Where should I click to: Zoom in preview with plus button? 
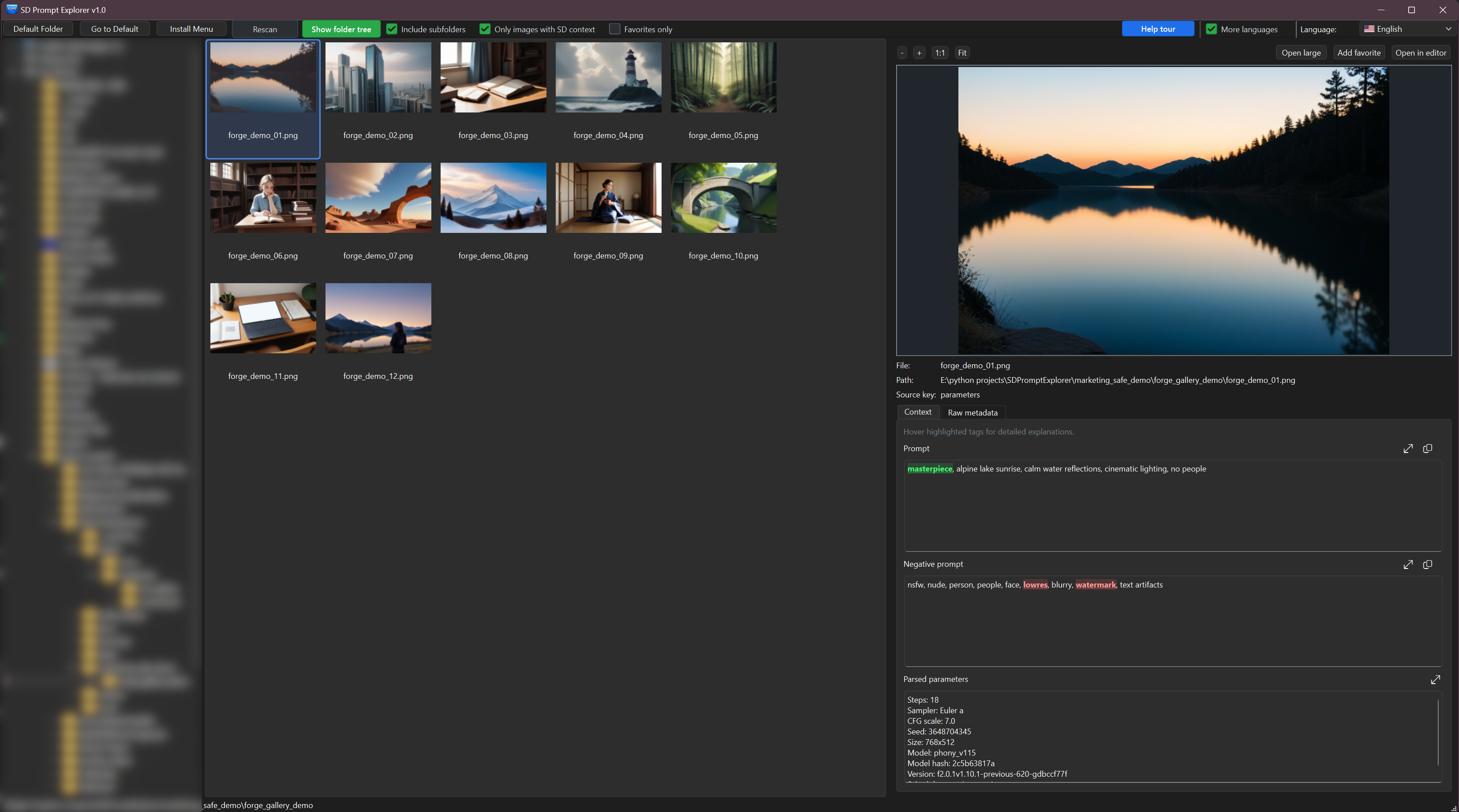point(919,52)
